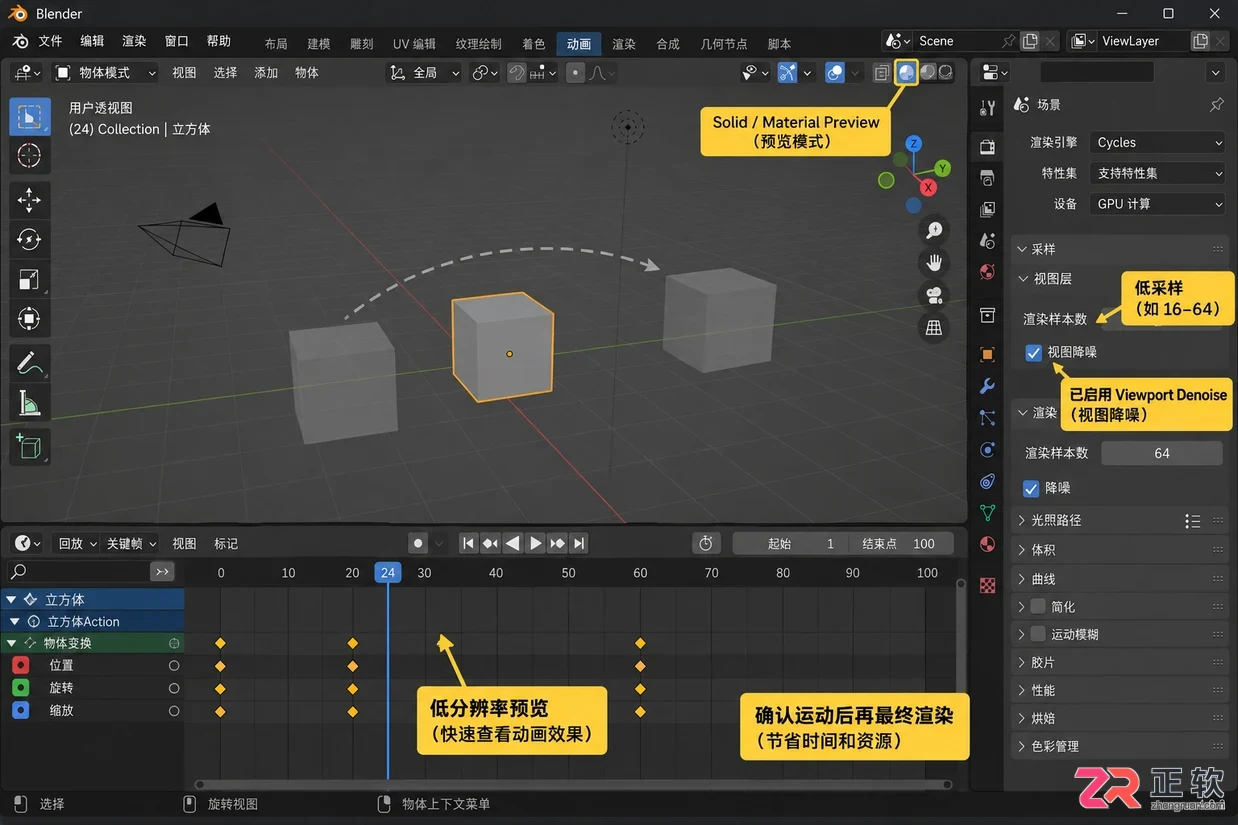The width and height of the screenshot is (1238, 825).
Task: Open the 特性集 dropdown
Action: click(x=1157, y=173)
